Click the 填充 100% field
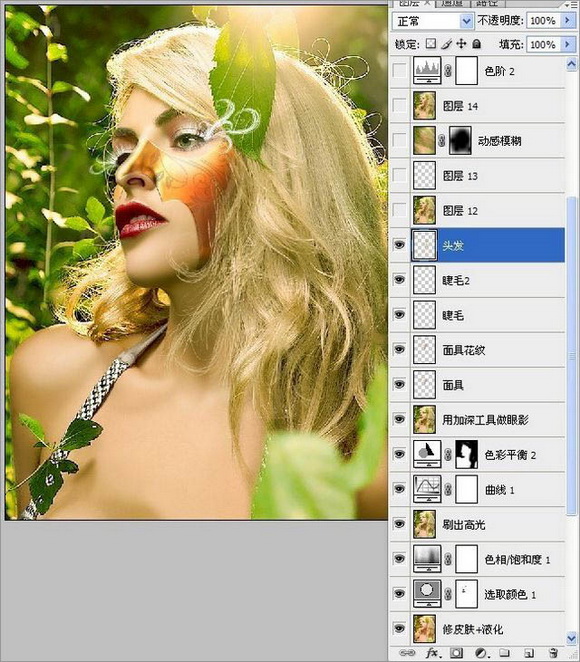The height and width of the screenshot is (662, 580). point(543,44)
